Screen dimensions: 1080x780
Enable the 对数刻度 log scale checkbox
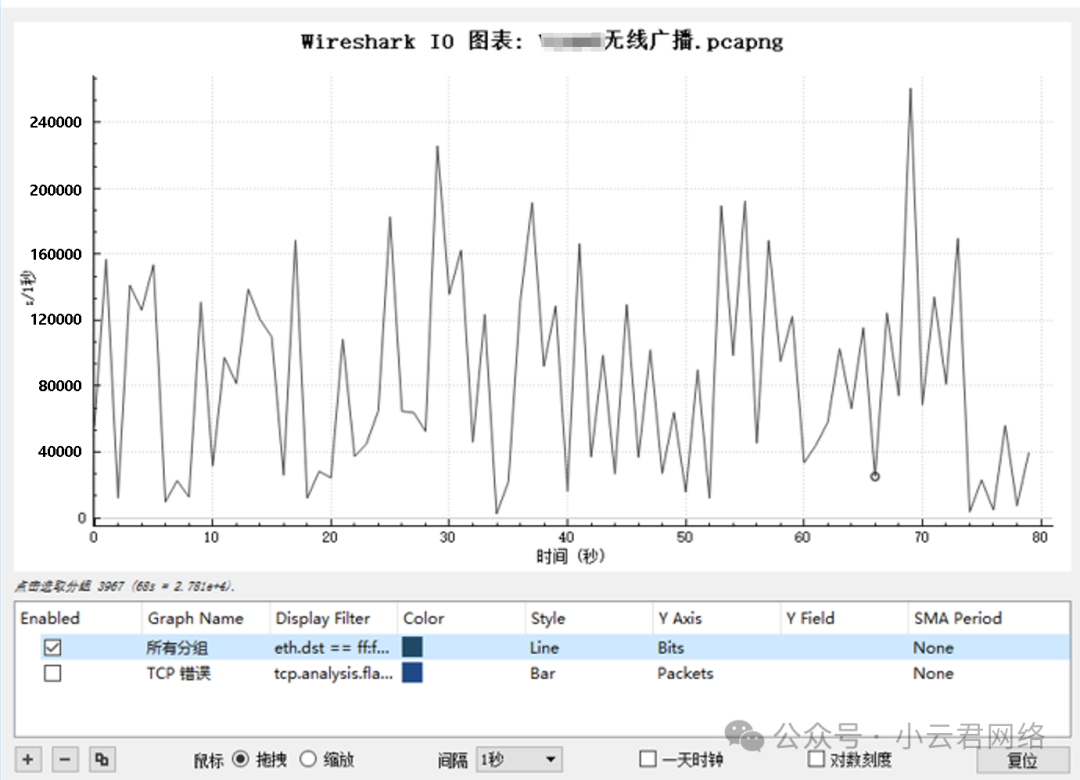[816, 760]
